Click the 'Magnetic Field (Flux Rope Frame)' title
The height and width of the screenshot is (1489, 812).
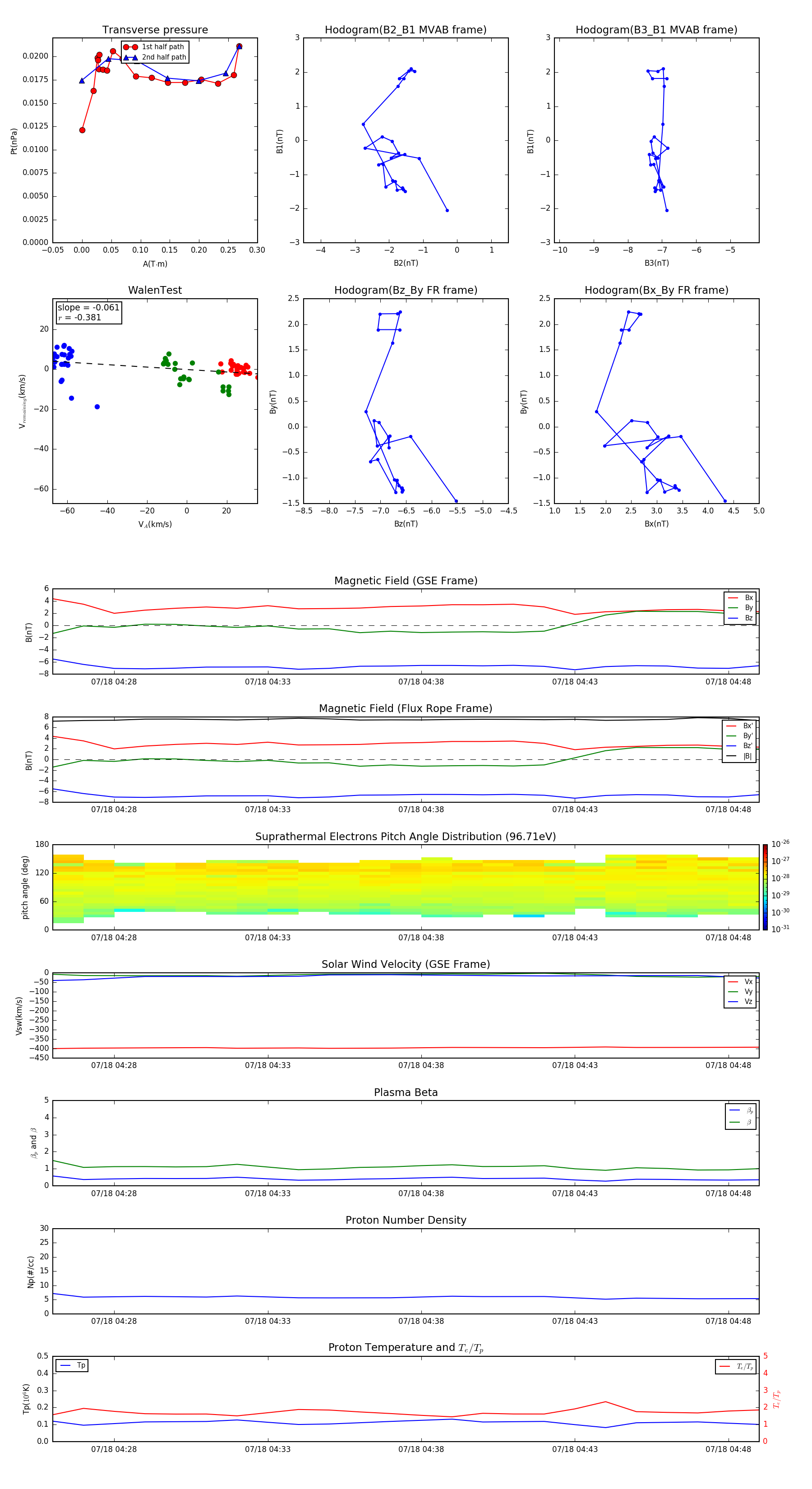coord(406,709)
